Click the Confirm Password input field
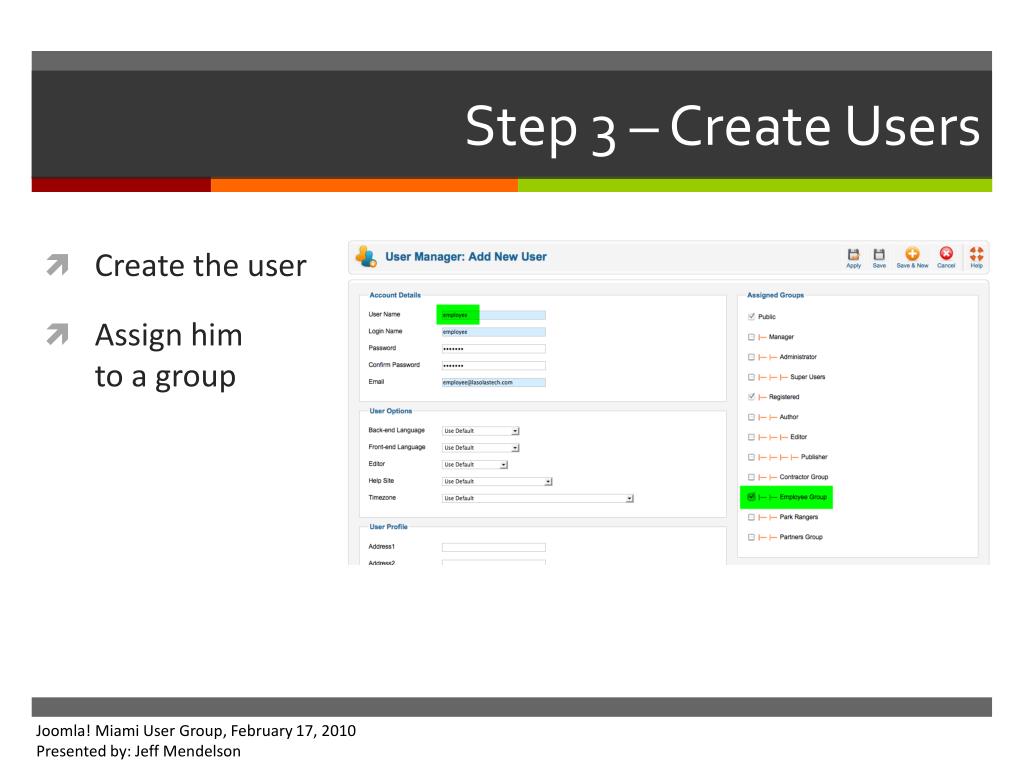This screenshot has width=1024, height=768. [x=494, y=366]
